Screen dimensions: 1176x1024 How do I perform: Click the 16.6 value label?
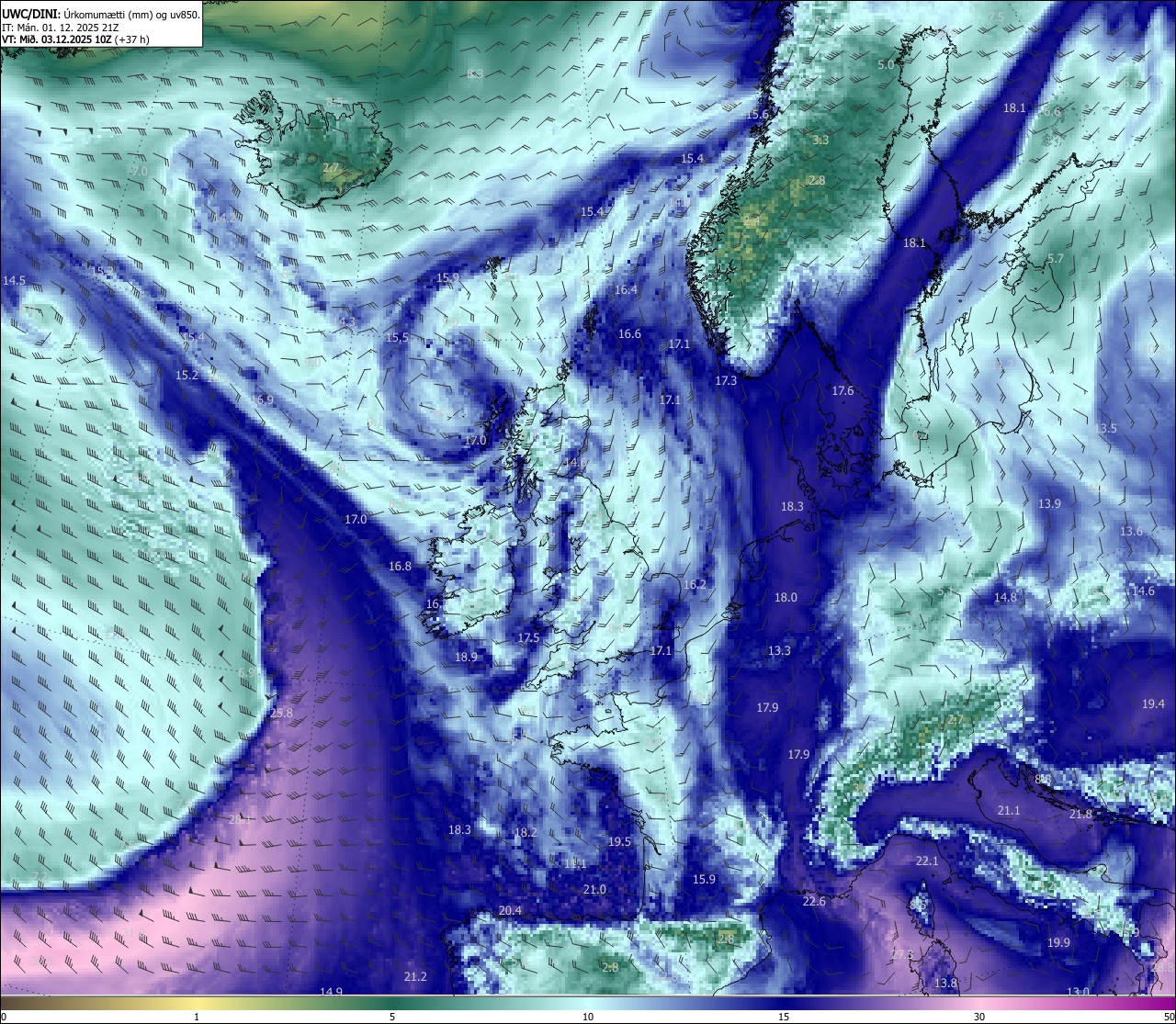(629, 333)
